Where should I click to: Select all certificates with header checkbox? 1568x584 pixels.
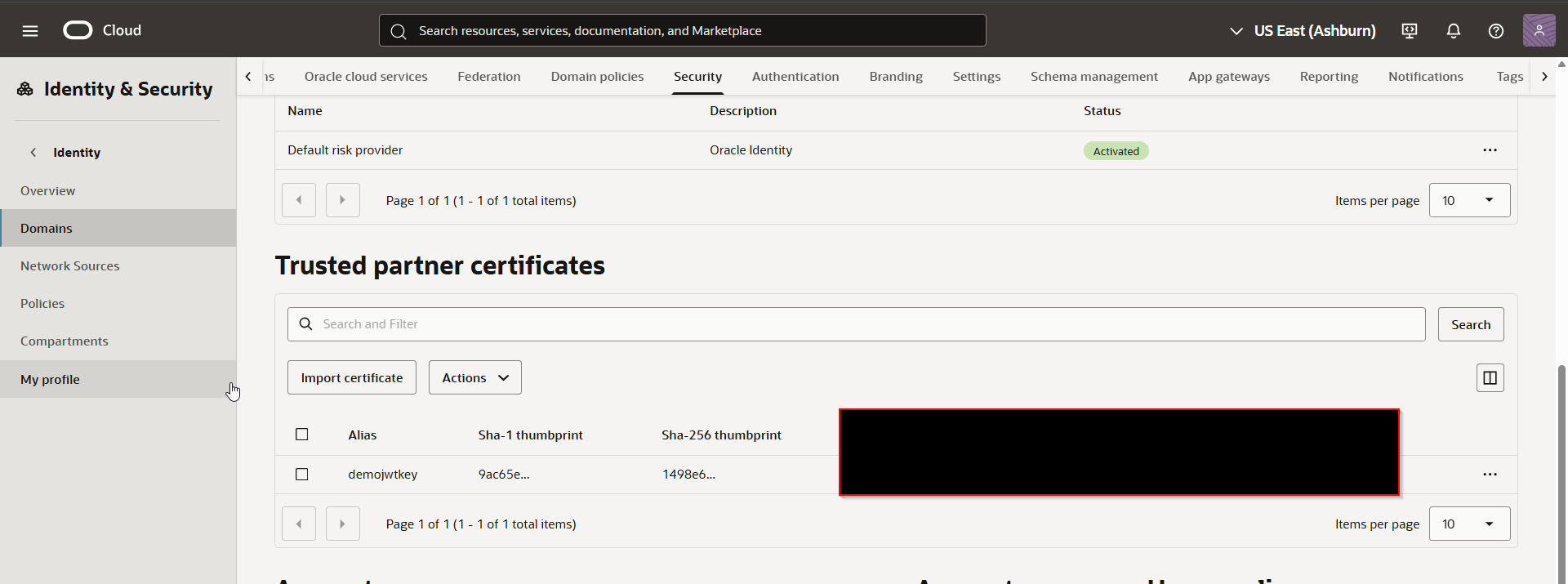(x=302, y=435)
